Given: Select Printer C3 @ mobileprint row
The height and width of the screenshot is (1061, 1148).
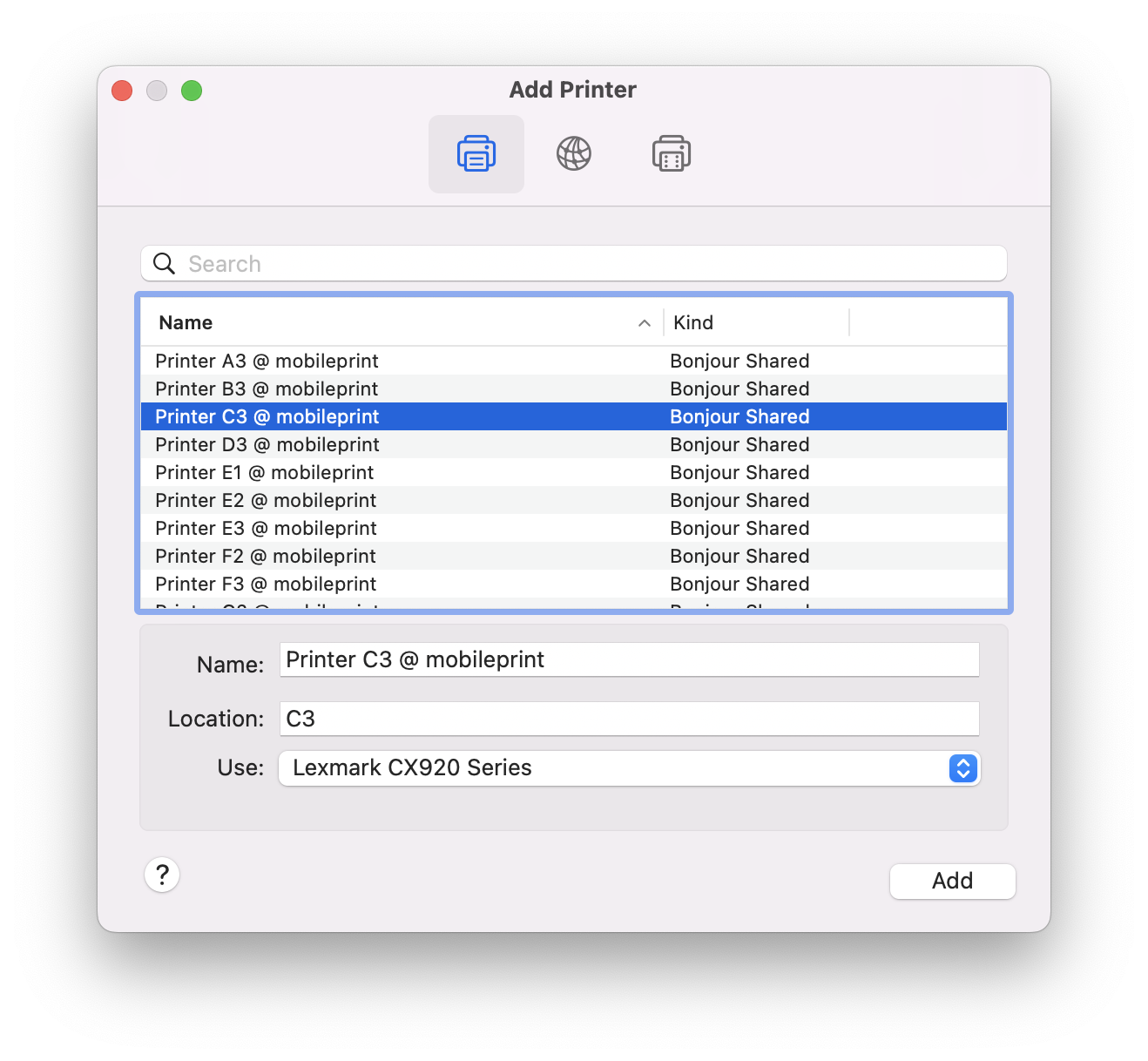Looking at the screenshot, I should (574, 416).
